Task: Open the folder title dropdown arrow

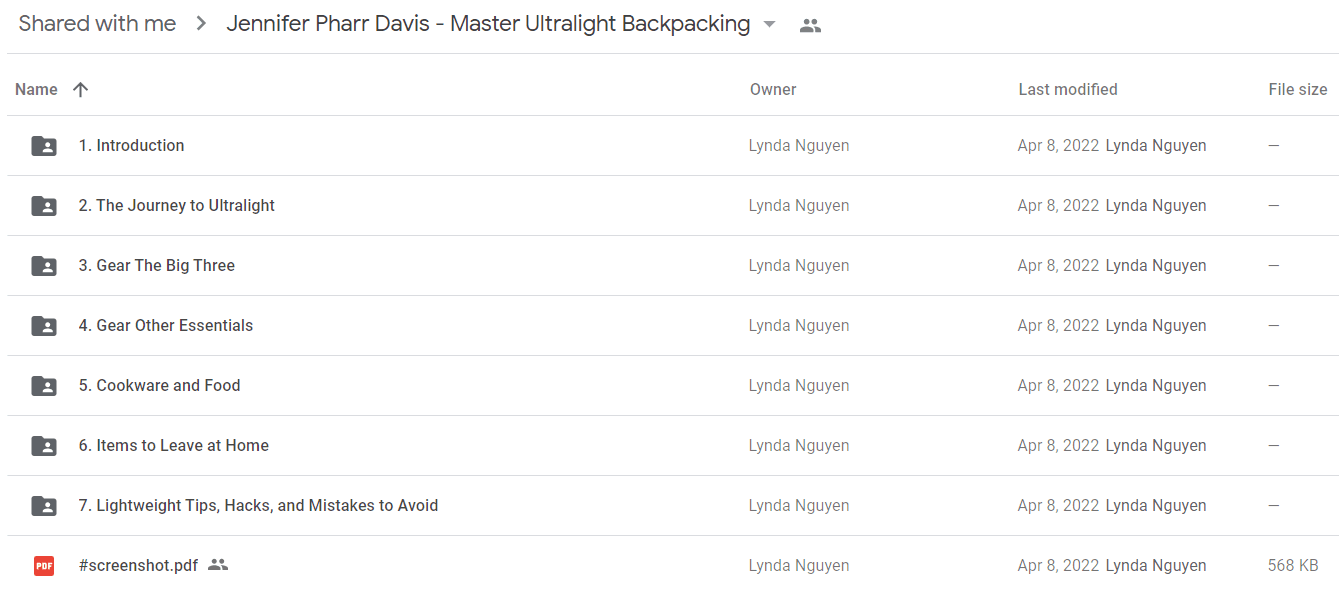Action: (769, 25)
